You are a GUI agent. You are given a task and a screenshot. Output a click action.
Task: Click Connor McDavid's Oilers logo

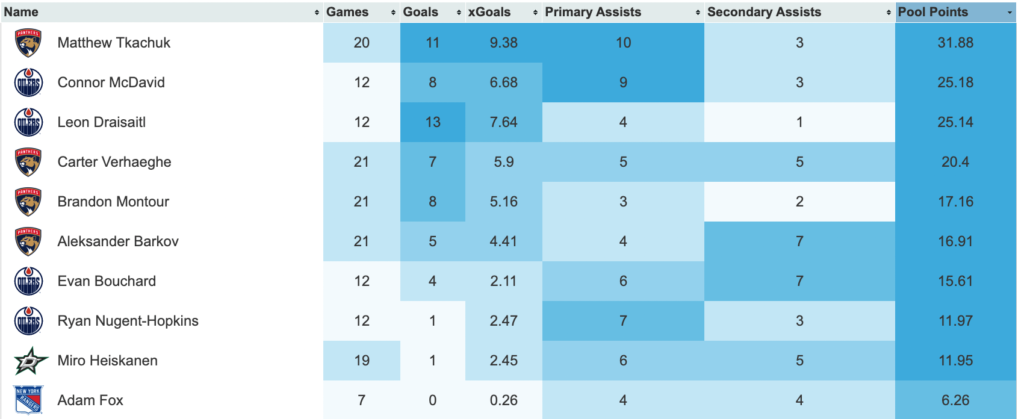28,83
